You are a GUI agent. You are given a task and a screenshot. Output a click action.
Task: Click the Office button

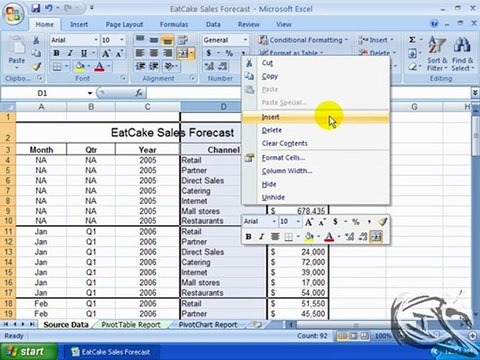13,14
